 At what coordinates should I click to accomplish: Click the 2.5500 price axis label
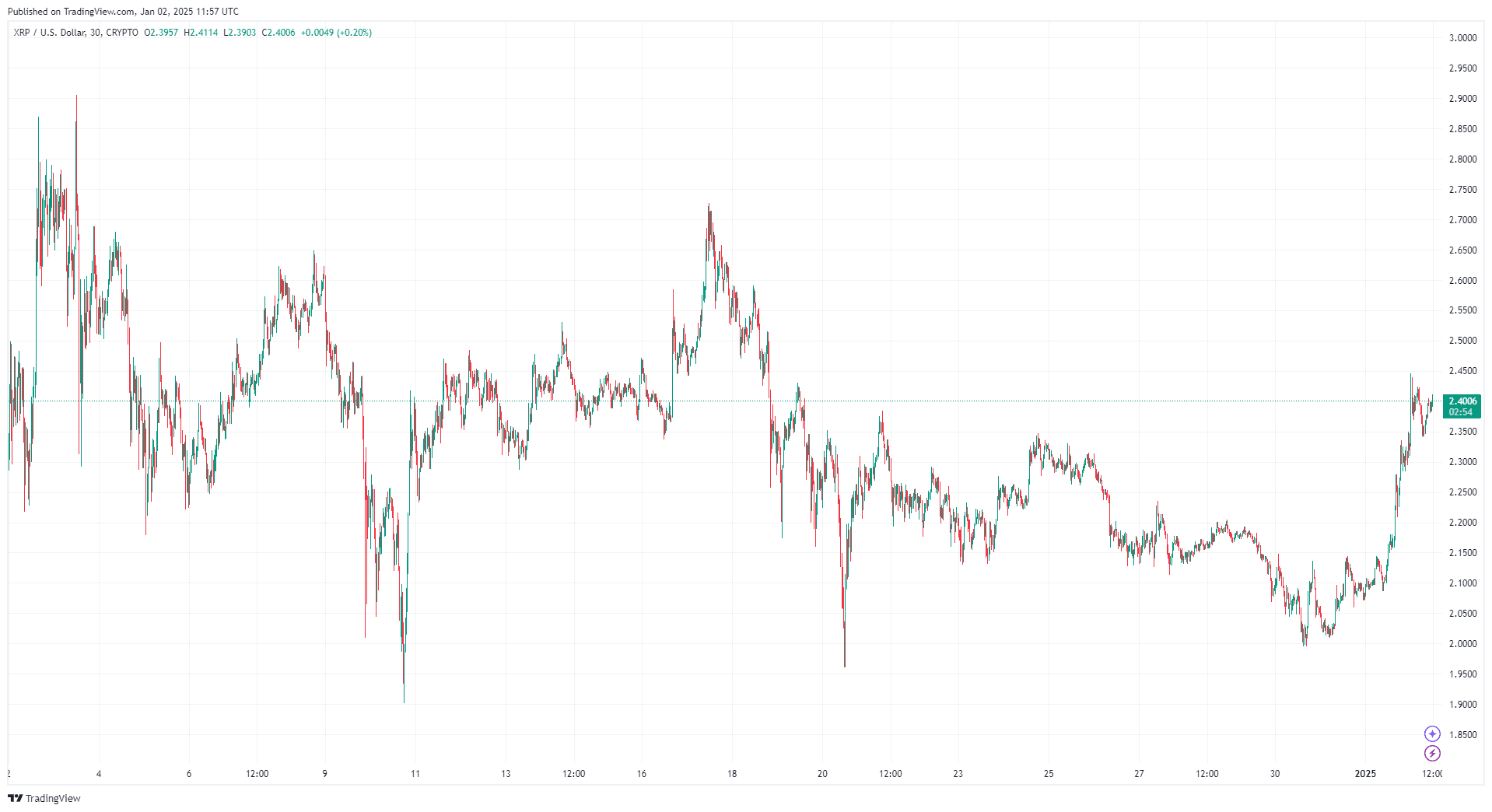(x=1462, y=310)
